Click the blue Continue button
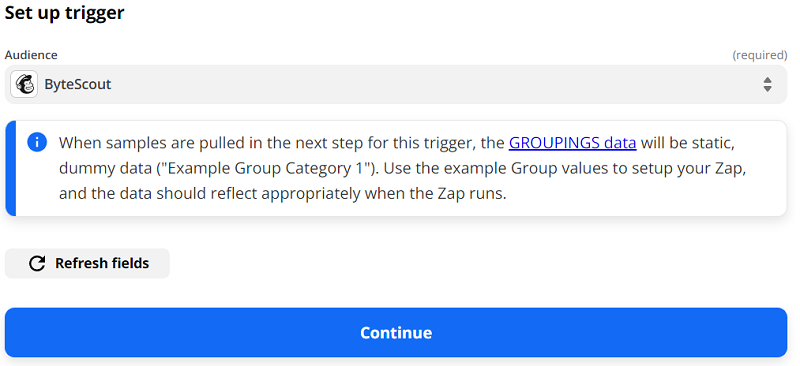This screenshot has height=366, width=800. pos(396,332)
